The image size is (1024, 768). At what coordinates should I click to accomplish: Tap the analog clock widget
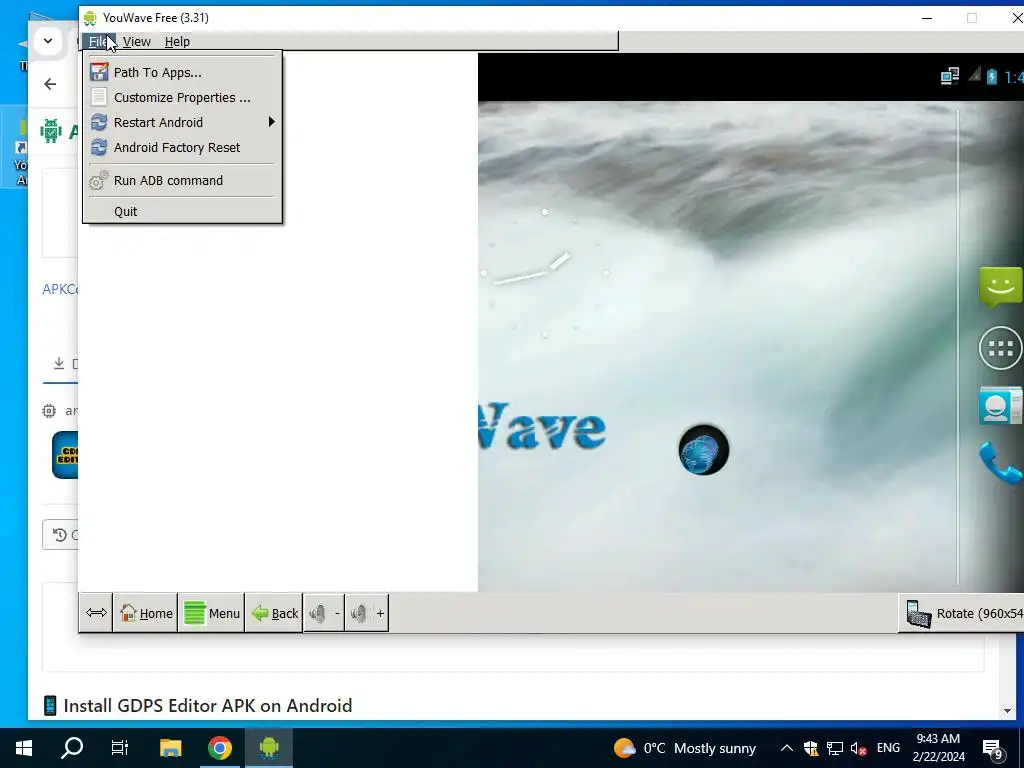tap(545, 273)
